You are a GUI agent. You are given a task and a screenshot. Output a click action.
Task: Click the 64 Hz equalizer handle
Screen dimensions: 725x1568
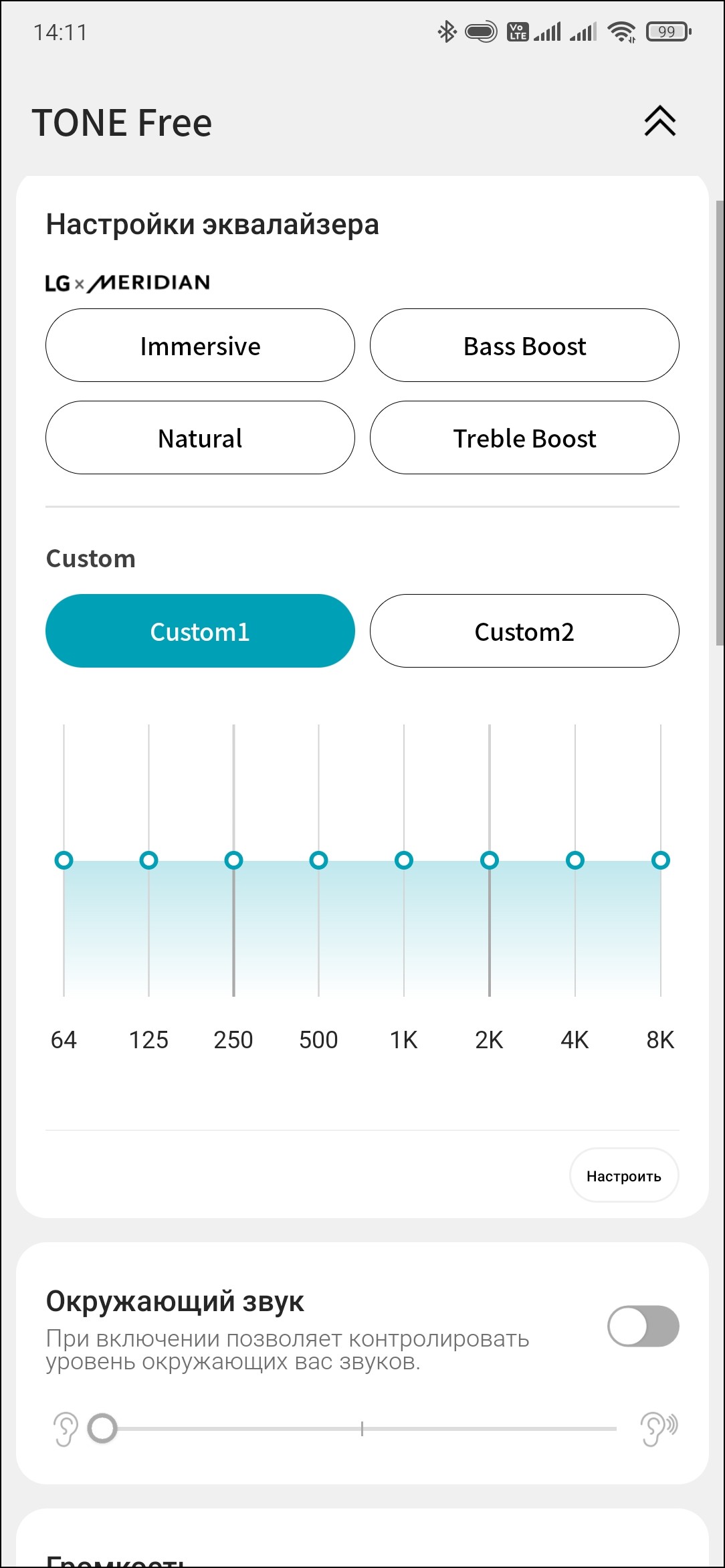coord(64,860)
